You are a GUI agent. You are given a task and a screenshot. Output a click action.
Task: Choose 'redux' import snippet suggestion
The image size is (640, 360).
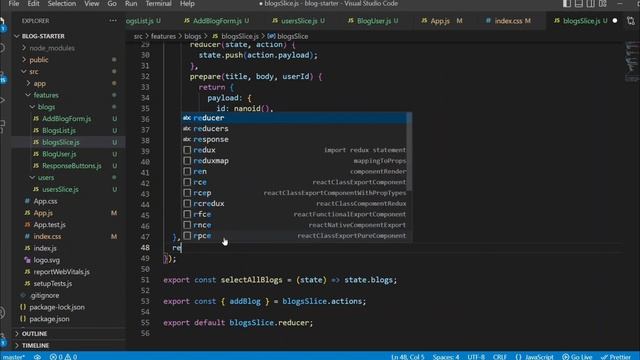coord(294,150)
